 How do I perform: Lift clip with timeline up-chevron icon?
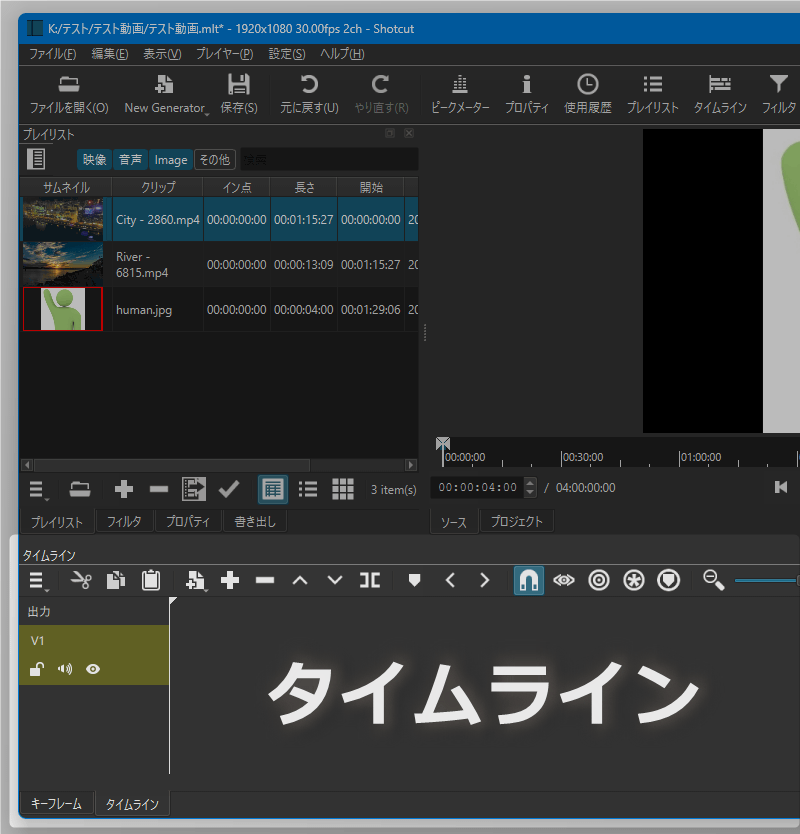(300, 580)
